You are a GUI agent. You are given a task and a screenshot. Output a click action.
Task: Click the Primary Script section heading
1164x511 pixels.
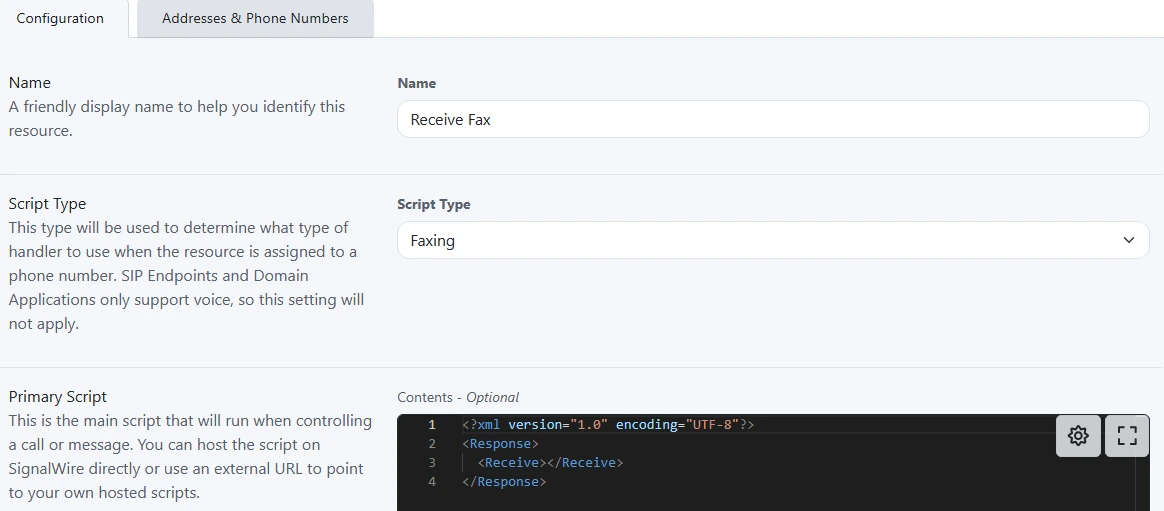tap(58, 396)
